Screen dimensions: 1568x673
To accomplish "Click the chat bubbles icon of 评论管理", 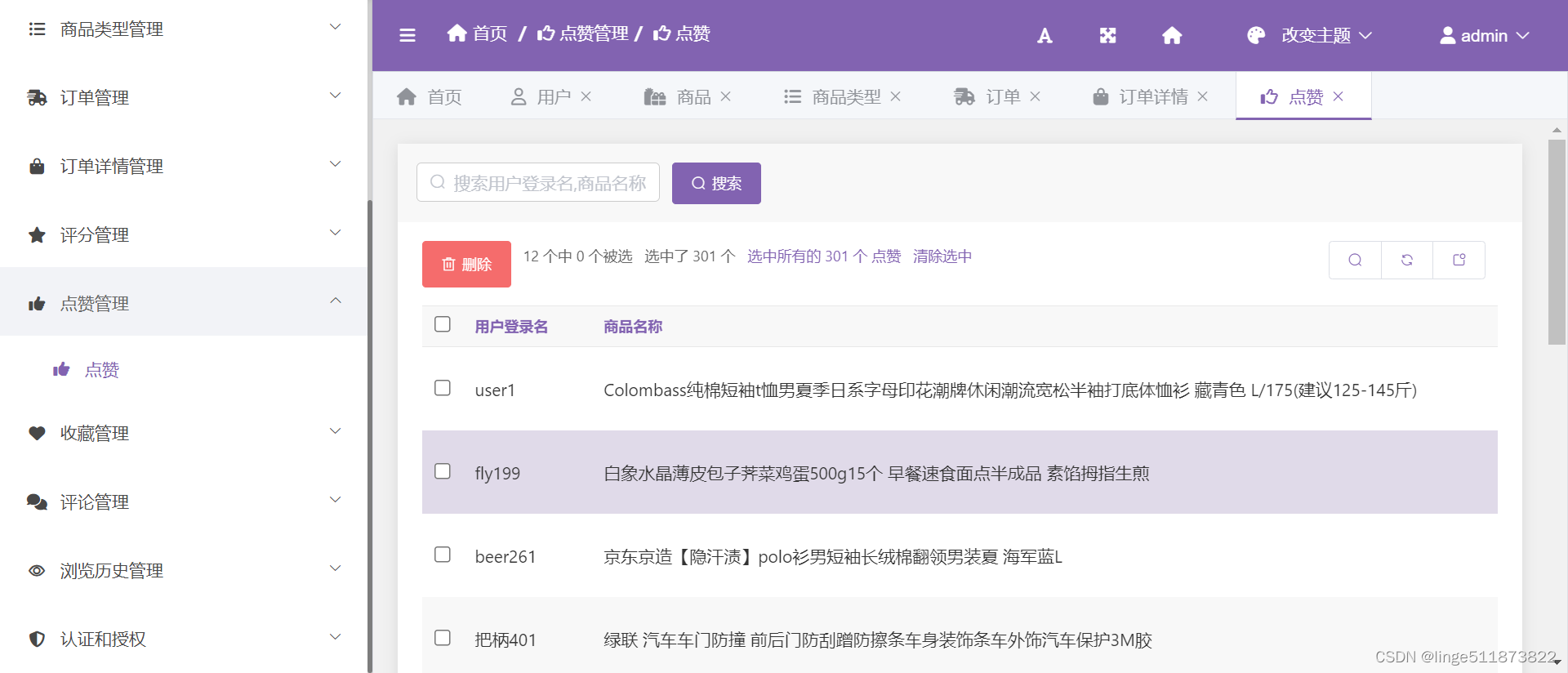I will tap(37, 501).
